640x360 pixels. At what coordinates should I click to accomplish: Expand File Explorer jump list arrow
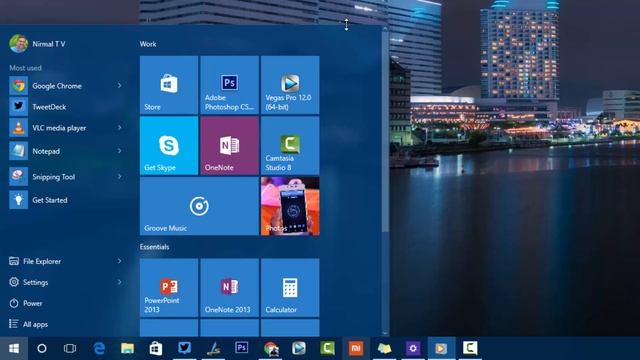pos(120,261)
